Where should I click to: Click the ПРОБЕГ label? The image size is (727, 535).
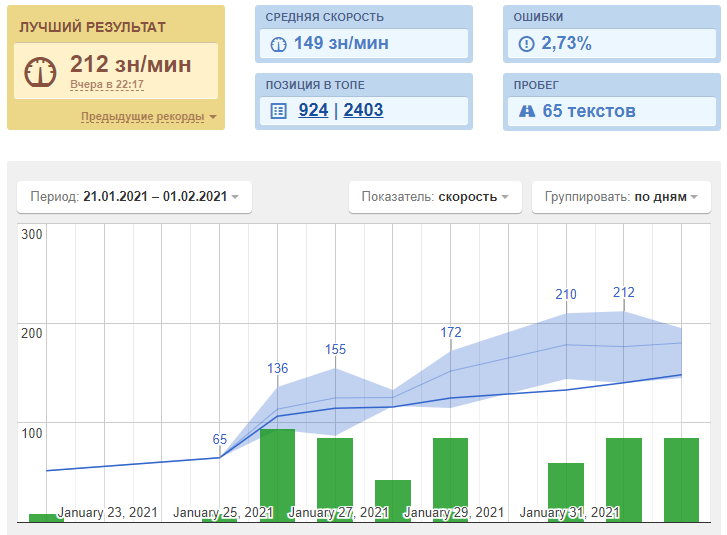(536, 85)
